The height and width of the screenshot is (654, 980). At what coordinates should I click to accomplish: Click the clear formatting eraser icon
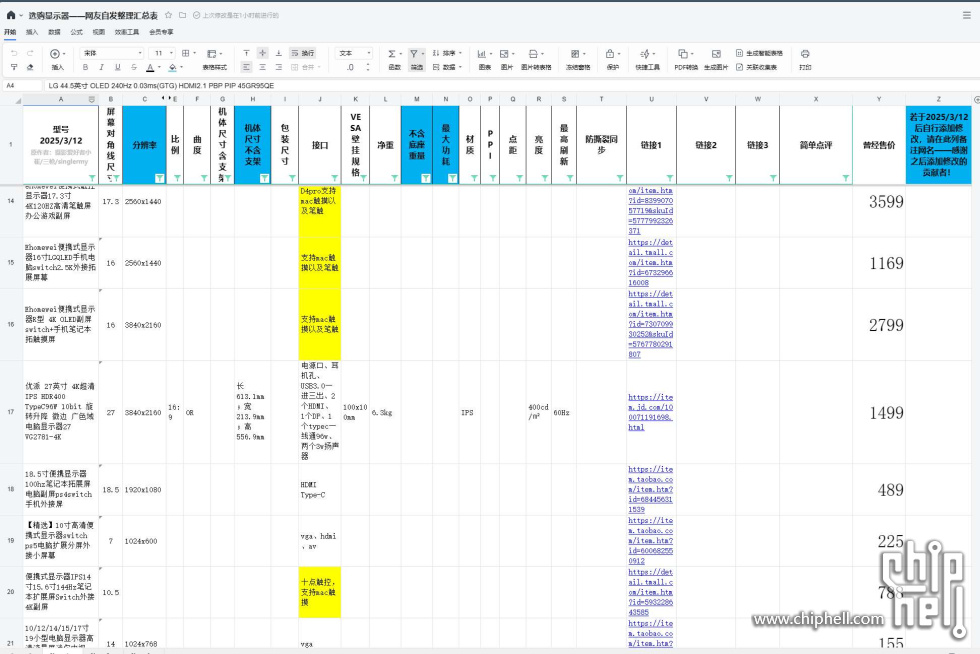click(29, 67)
